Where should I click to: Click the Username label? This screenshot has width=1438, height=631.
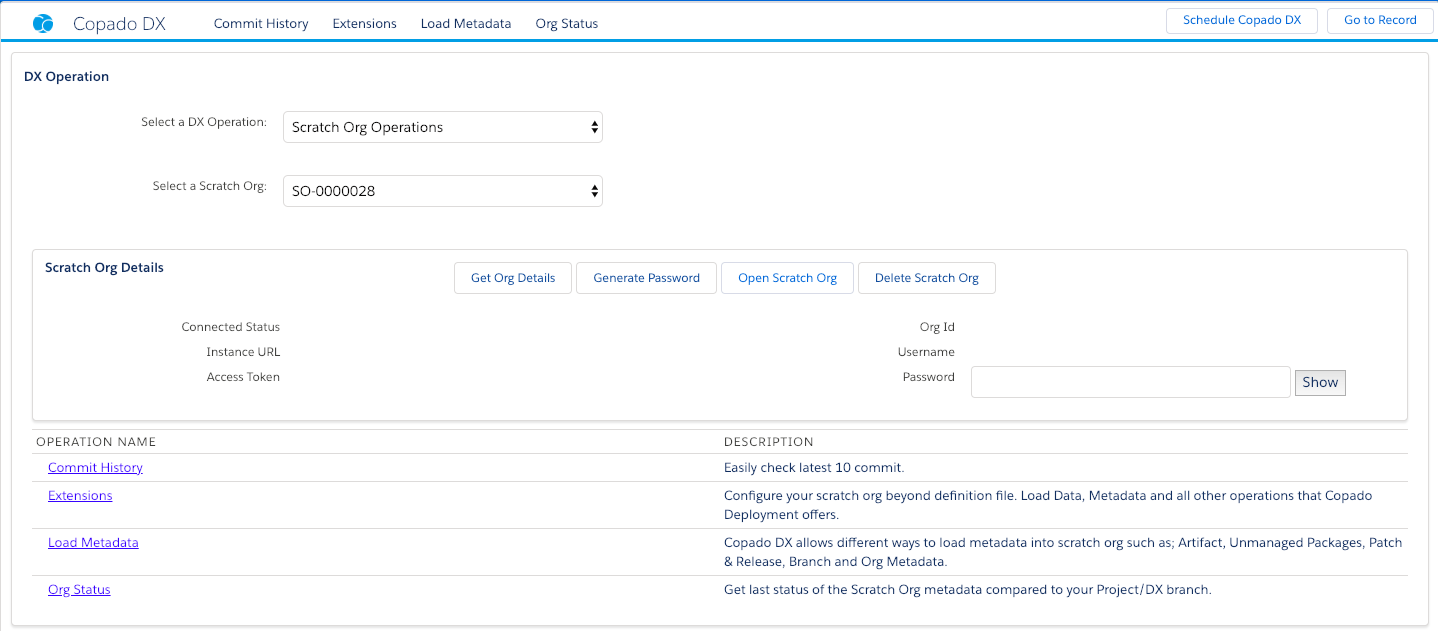926,352
